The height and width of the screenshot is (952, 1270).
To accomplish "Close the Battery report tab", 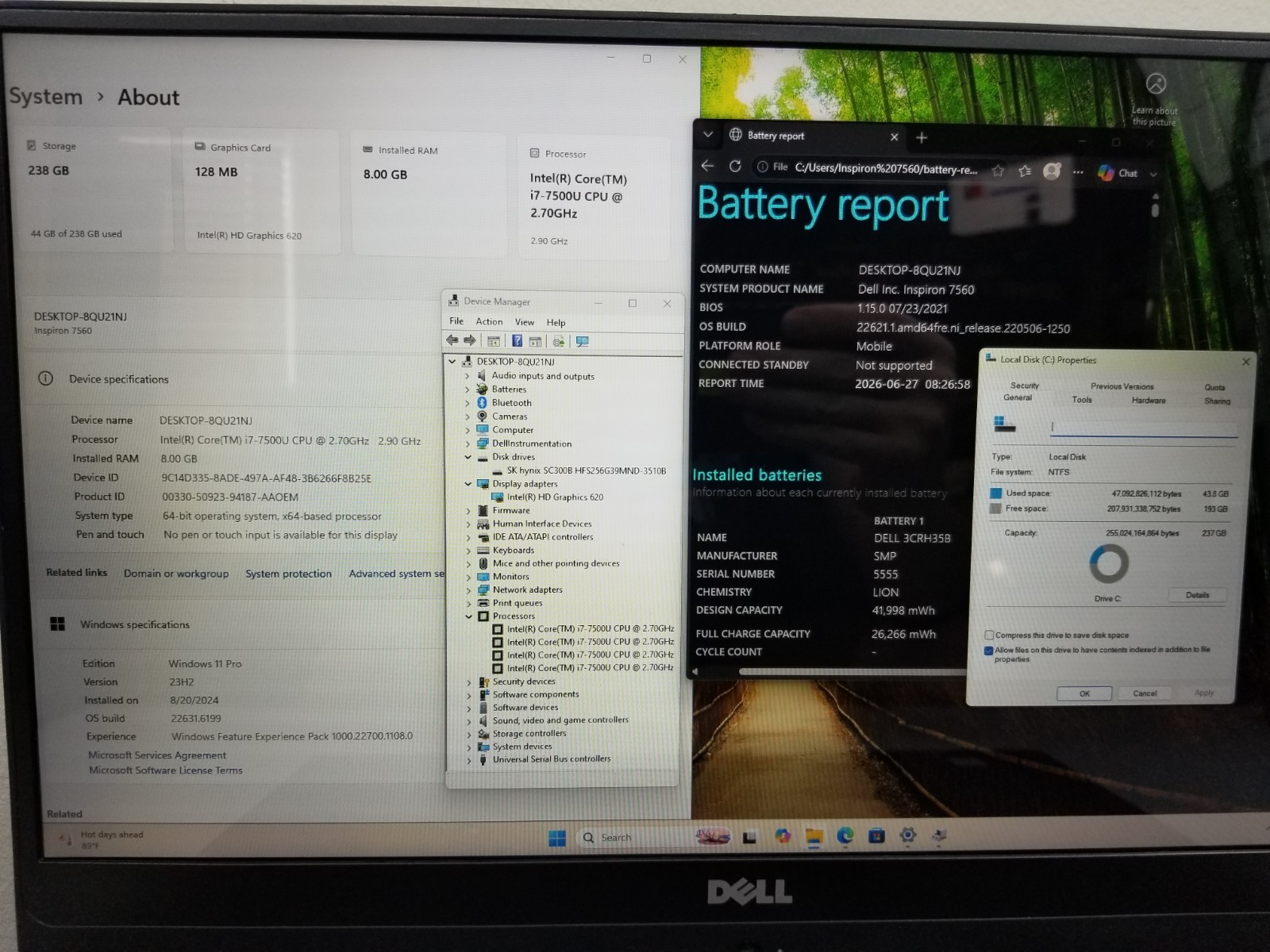I will [x=894, y=136].
